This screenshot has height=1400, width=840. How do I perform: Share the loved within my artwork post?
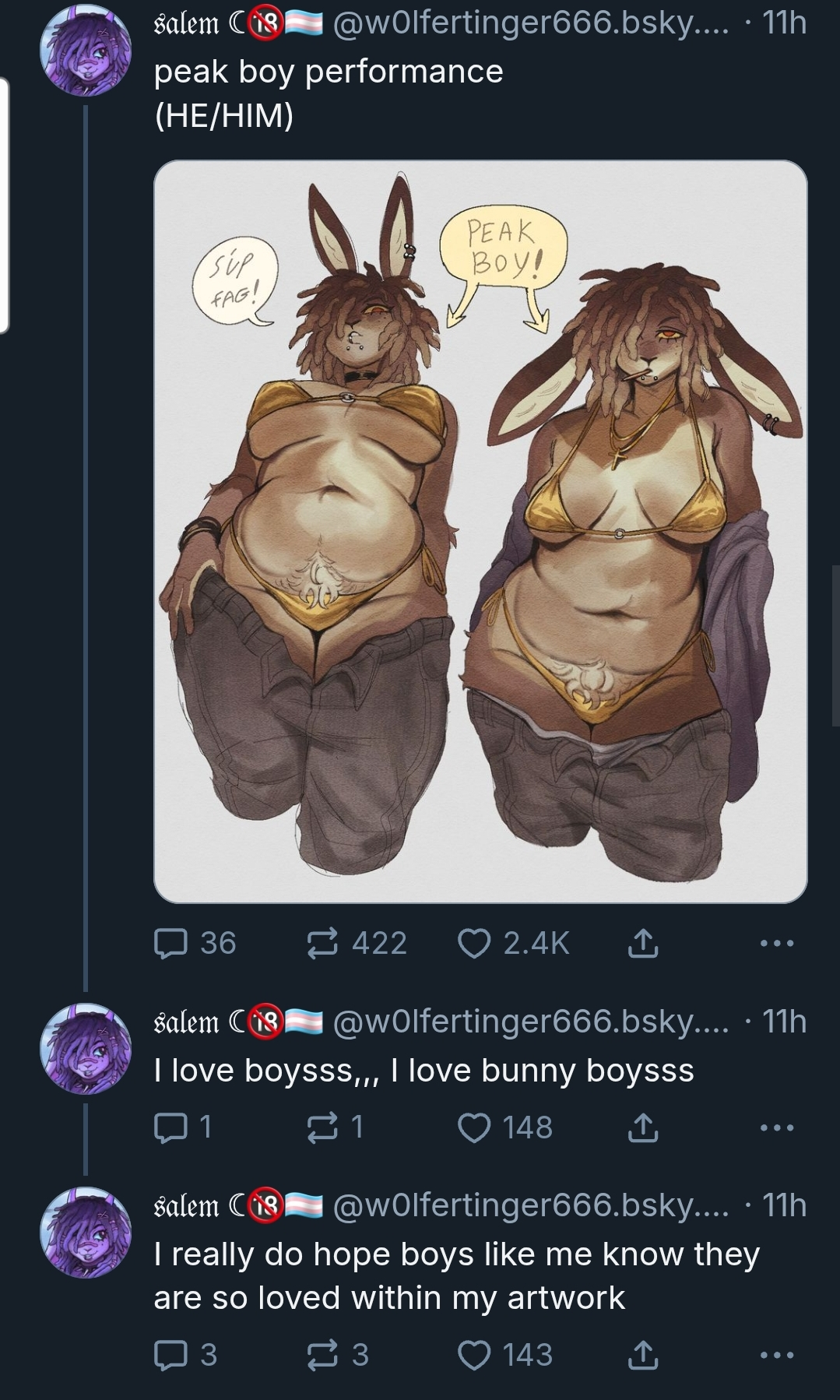(643, 1356)
